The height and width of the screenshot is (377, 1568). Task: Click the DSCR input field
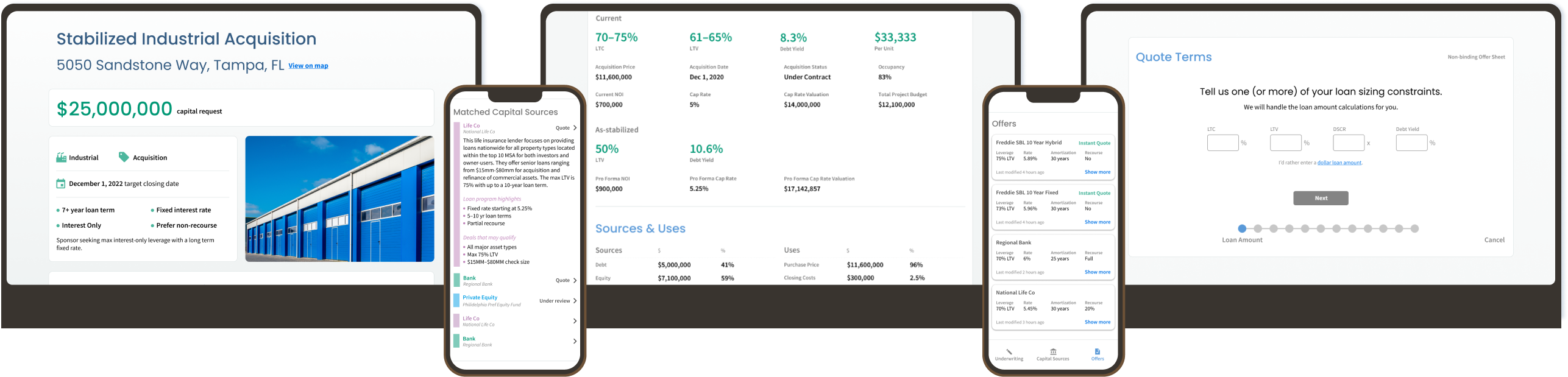click(x=1348, y=143)
